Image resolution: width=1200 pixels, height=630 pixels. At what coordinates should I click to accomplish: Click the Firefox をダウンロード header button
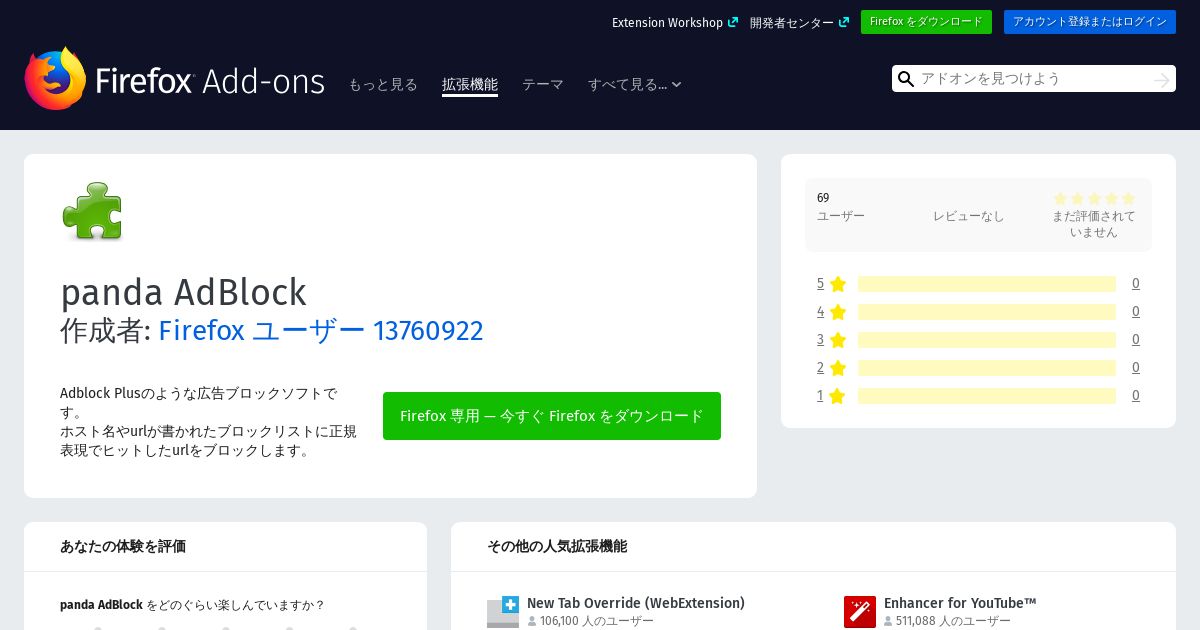(926, 22)
